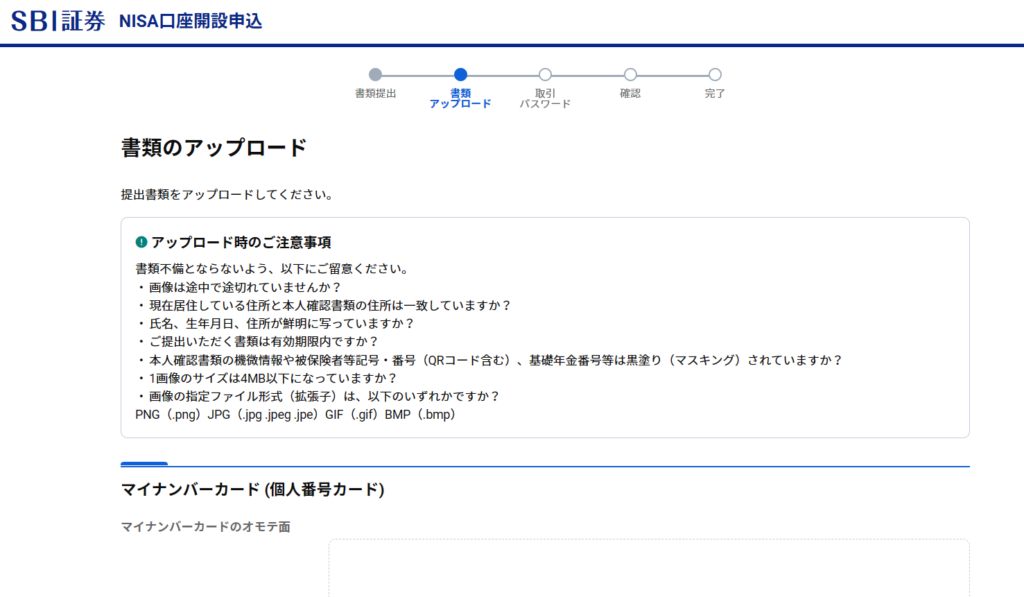This screenshot has height=597, width=1024.
Task: Click the 取引パスワード step circle
Action: tap(545, 74)
